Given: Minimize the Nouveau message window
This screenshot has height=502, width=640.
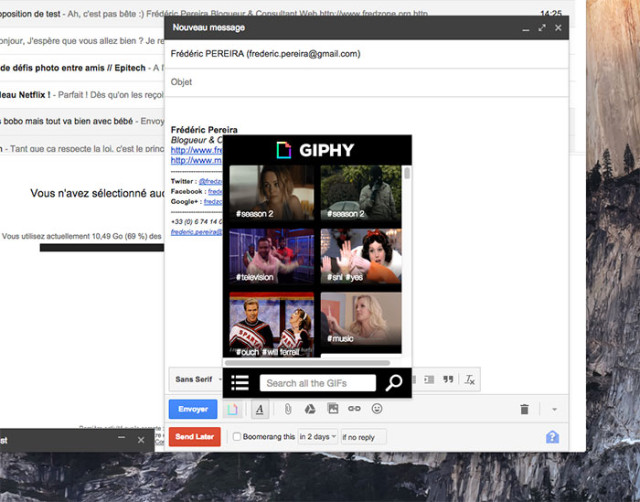Looking at the screenshot, I should [x=526, y=28].
